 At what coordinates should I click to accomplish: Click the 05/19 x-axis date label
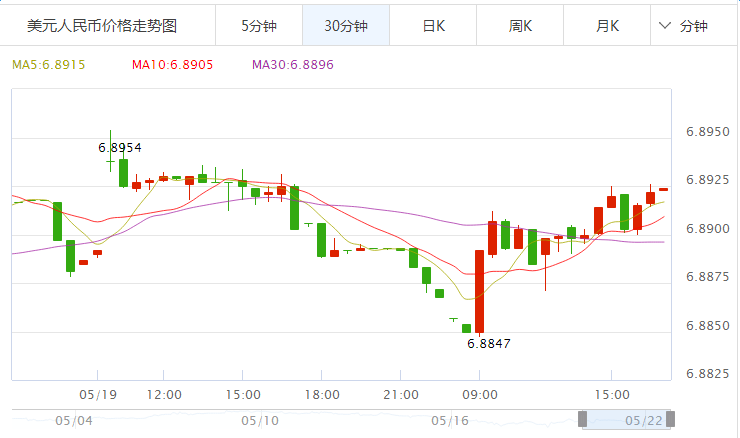pos(98,395)
